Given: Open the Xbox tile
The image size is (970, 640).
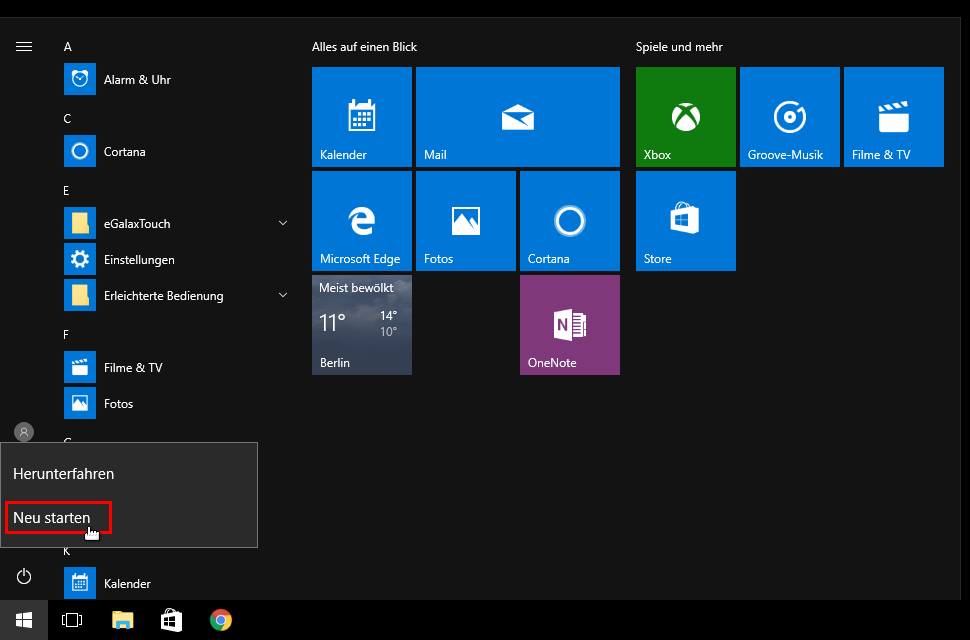Looking at the screenshot, I should [x=686, y=117].
